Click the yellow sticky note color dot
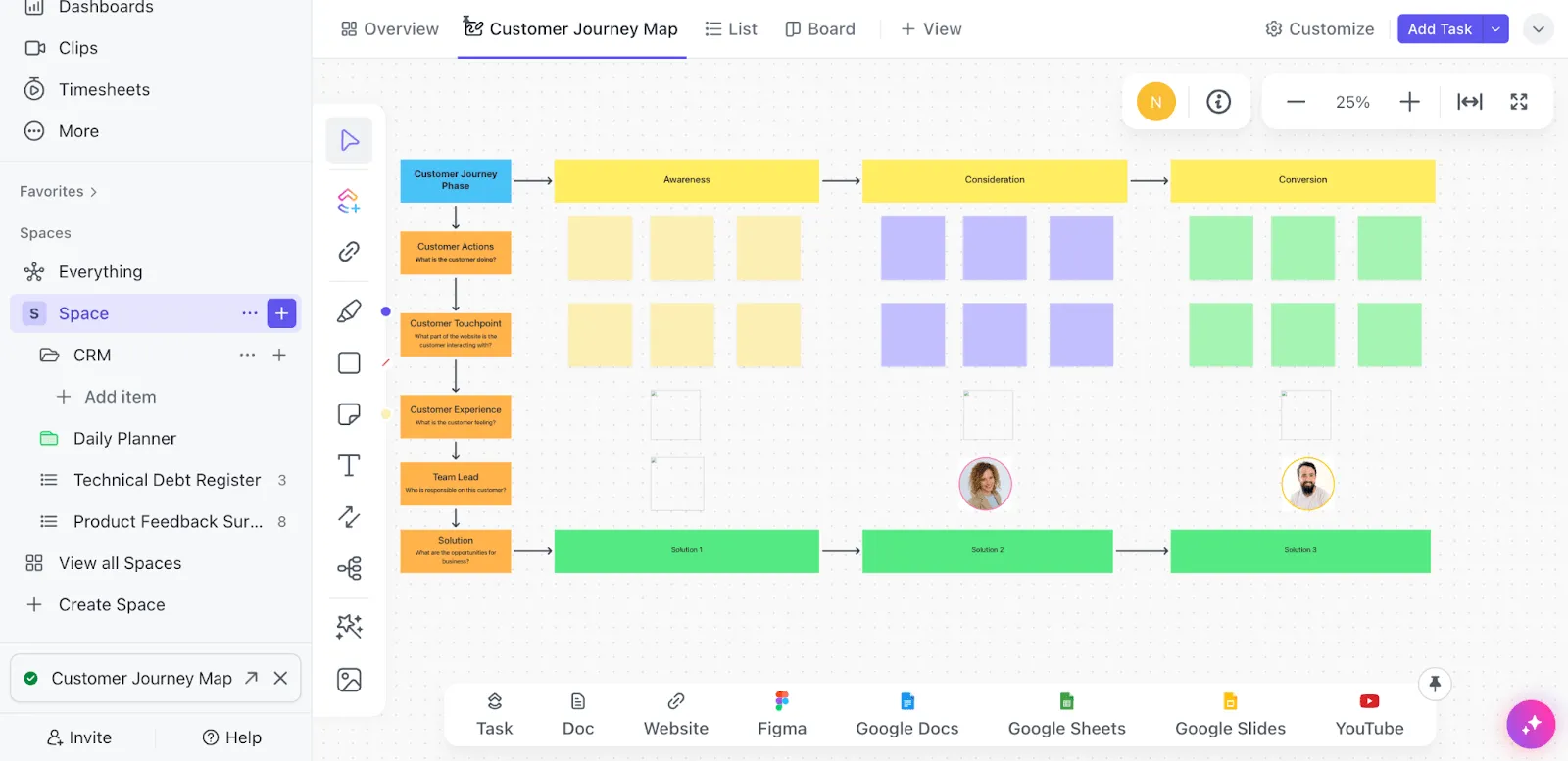The width and height of the screenshot is (1568, 761). click(386, 414)
